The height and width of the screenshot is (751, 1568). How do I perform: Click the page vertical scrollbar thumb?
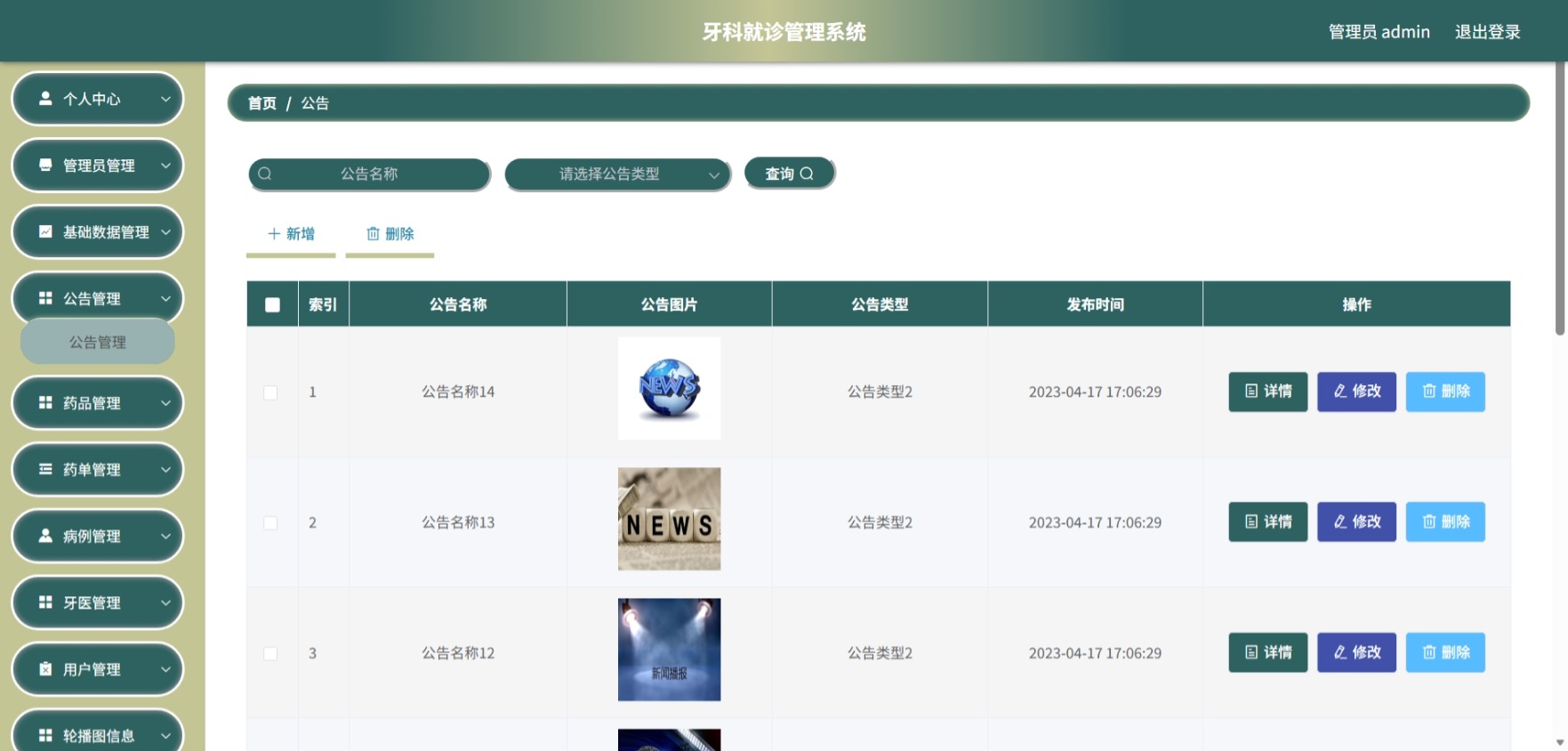1559,198
